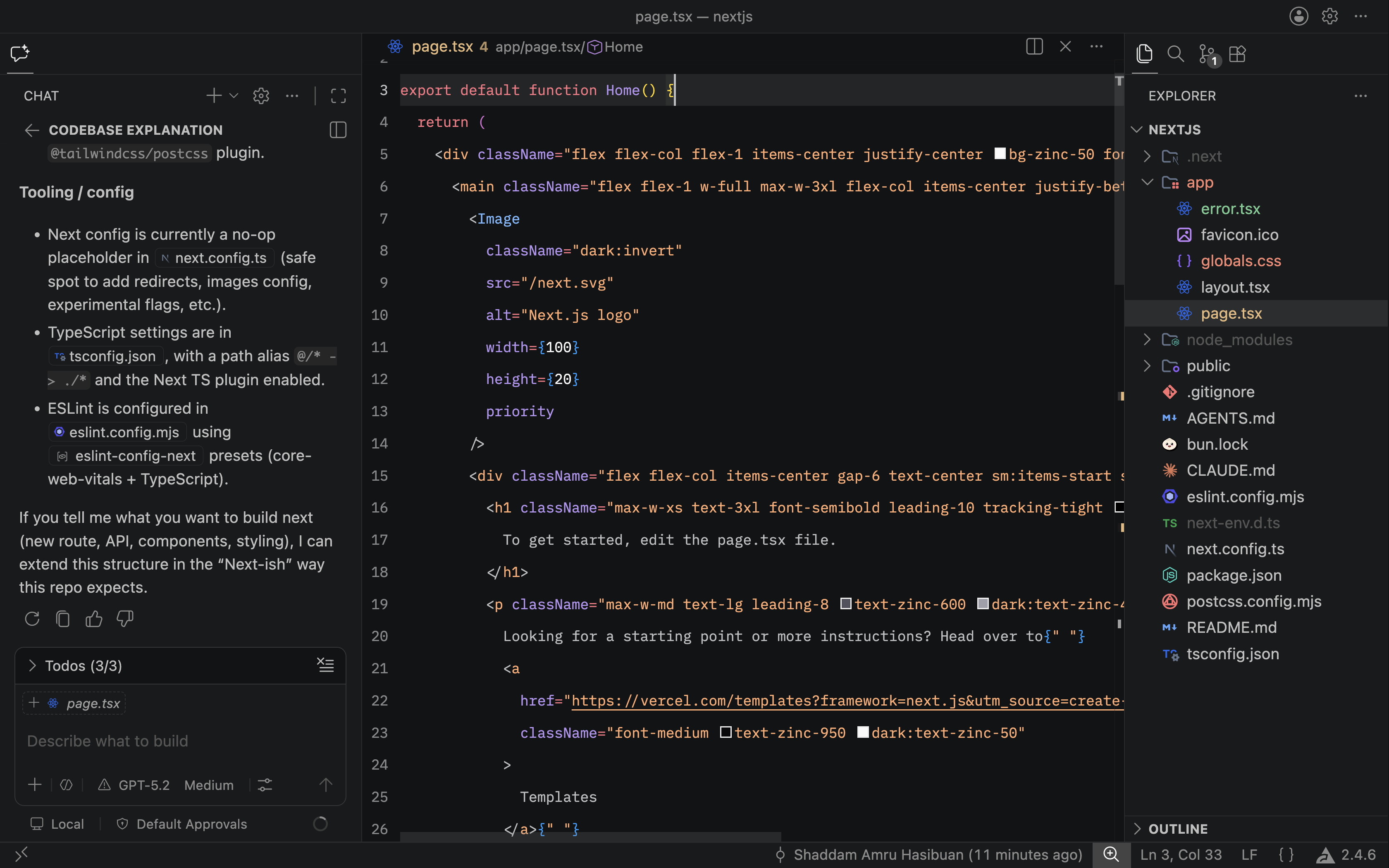Click thumbs up on chat response
Viewport: 1389px width, 868px height.
[x=93, y=619]
